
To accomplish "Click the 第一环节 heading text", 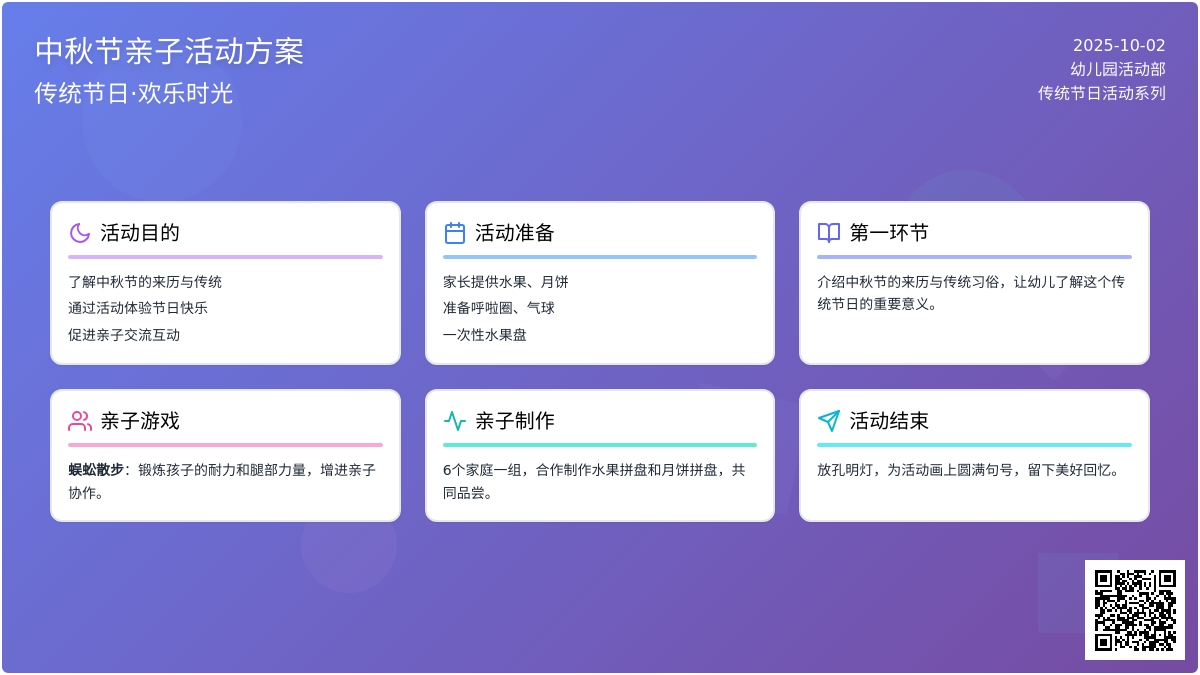I will tap(889, 233).
